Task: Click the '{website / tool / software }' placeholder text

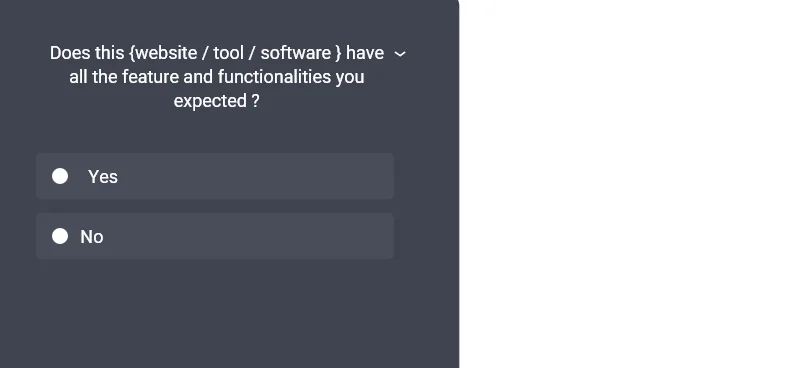Action: click(236, 53)
